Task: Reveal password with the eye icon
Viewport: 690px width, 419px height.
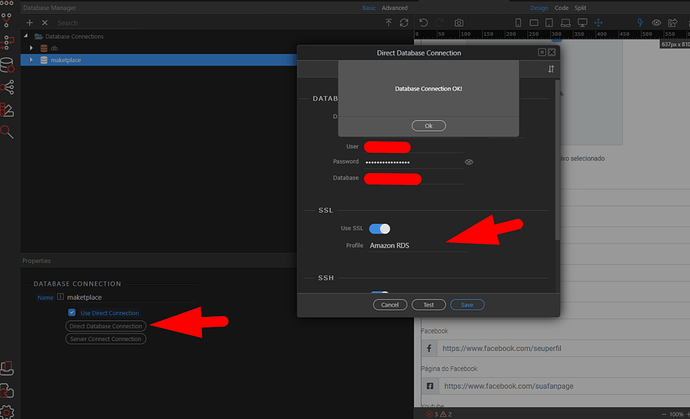Action: click(x=469, y=162)
